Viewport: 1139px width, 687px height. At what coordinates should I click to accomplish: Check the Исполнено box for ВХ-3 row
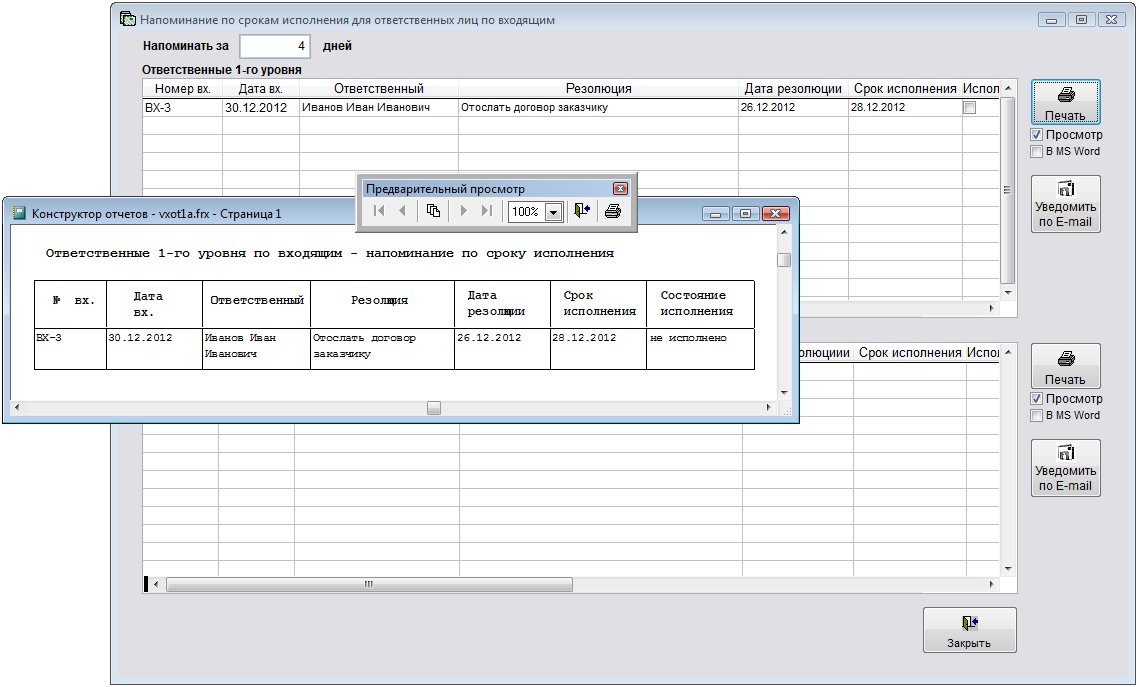969,108
